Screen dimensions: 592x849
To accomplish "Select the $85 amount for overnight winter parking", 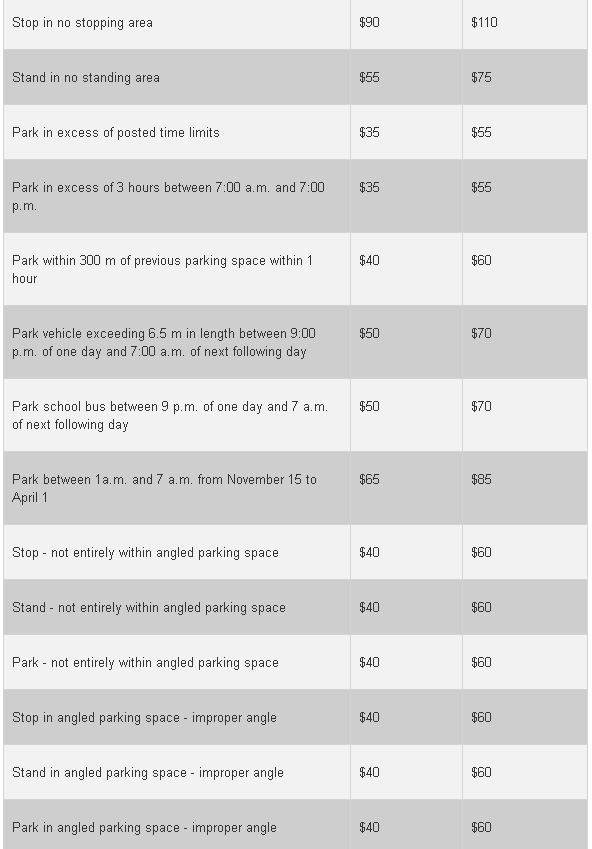I will pos(481,480).
